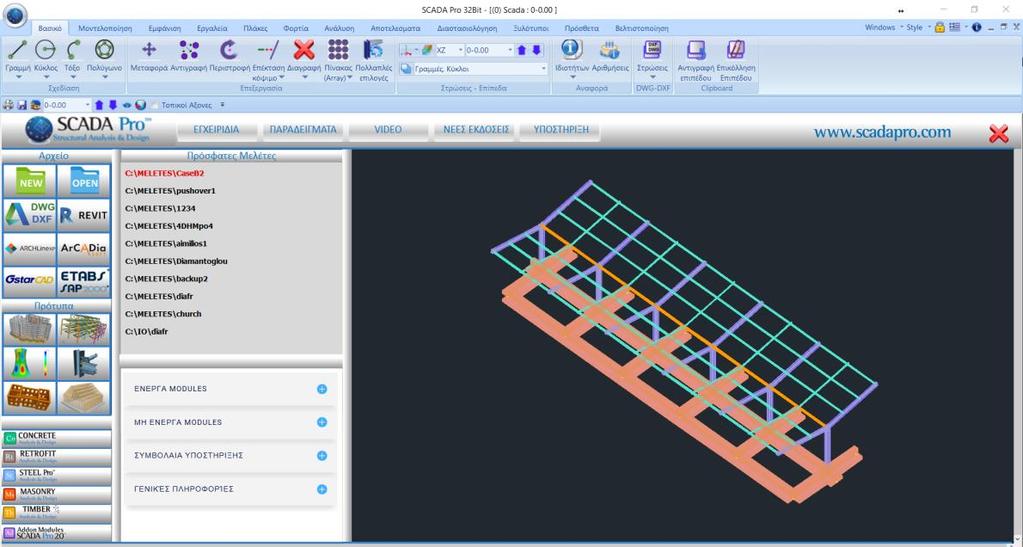Viewport: 1023px width, 547px height.
Task: Expand the ΓΕΝΙΚΕΣ ΠΛΗΡΟΦΟΡΙΕΣ section
Action: point(322,489)
